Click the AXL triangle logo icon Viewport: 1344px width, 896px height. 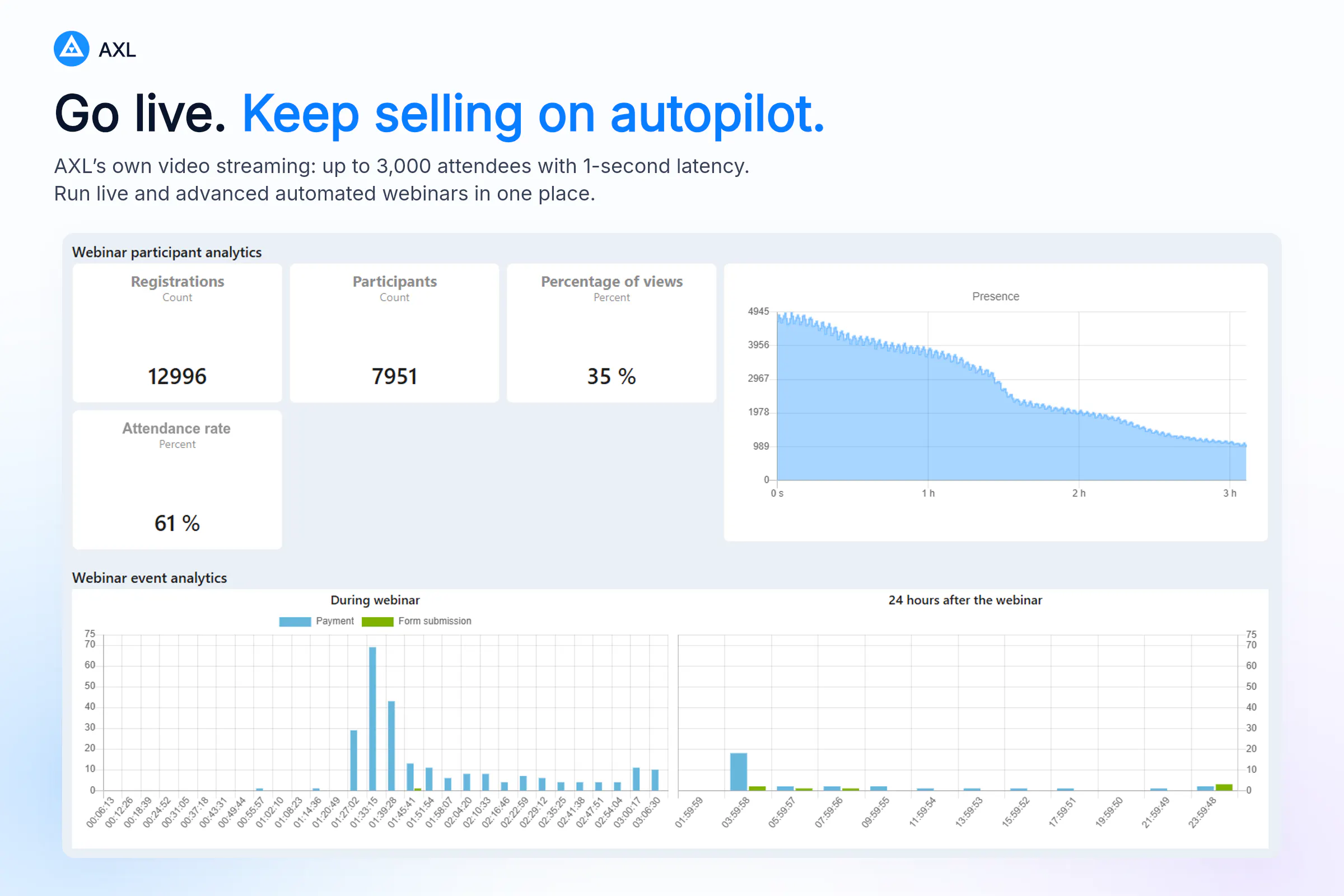72,49
